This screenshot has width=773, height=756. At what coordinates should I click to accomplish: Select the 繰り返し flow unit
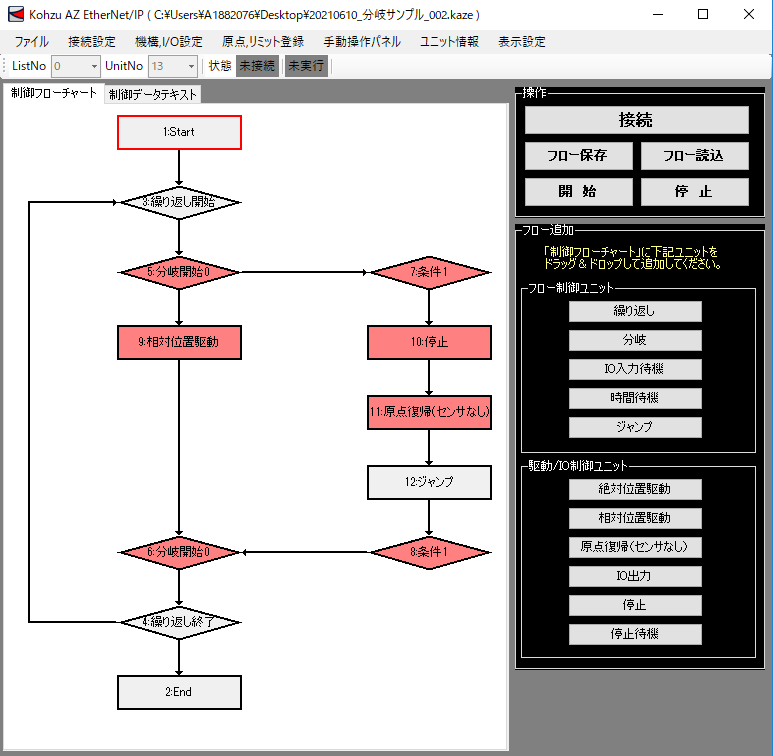pyautogui.click(x=635, y=311)
